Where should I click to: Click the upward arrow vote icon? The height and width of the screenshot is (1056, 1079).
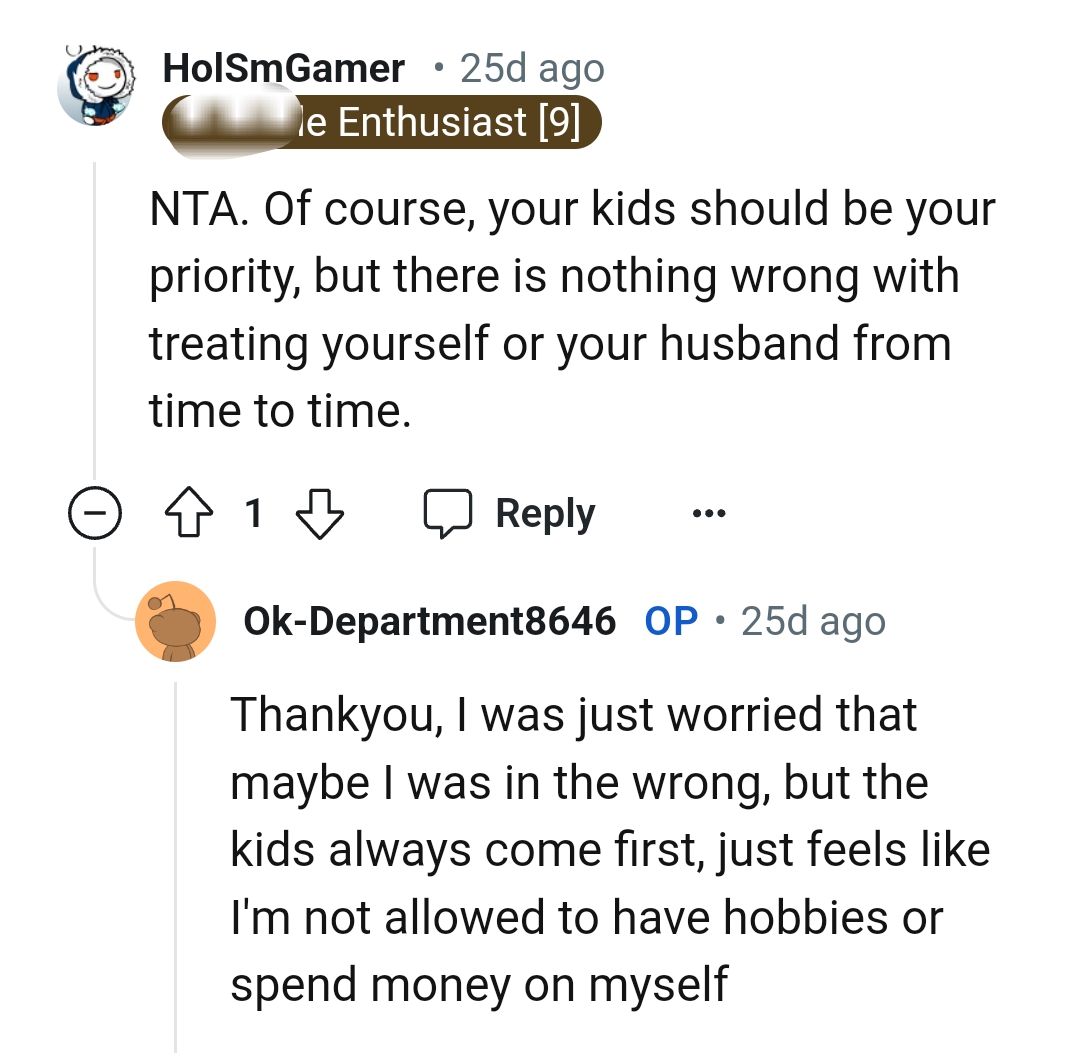pos(189,512)
